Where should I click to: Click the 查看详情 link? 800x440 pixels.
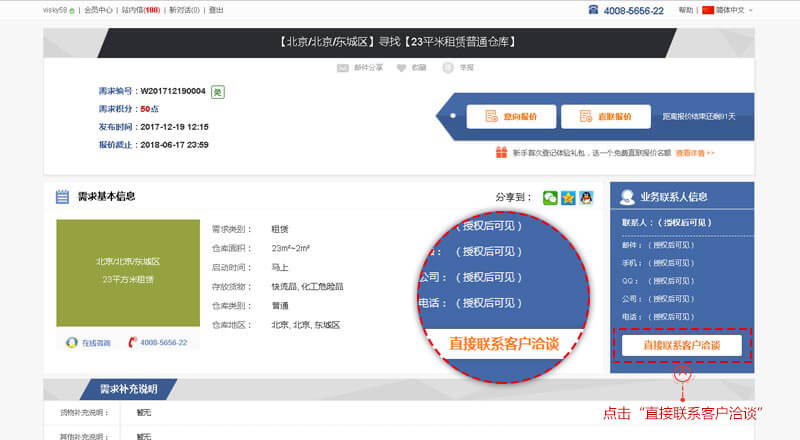point(695,153)
